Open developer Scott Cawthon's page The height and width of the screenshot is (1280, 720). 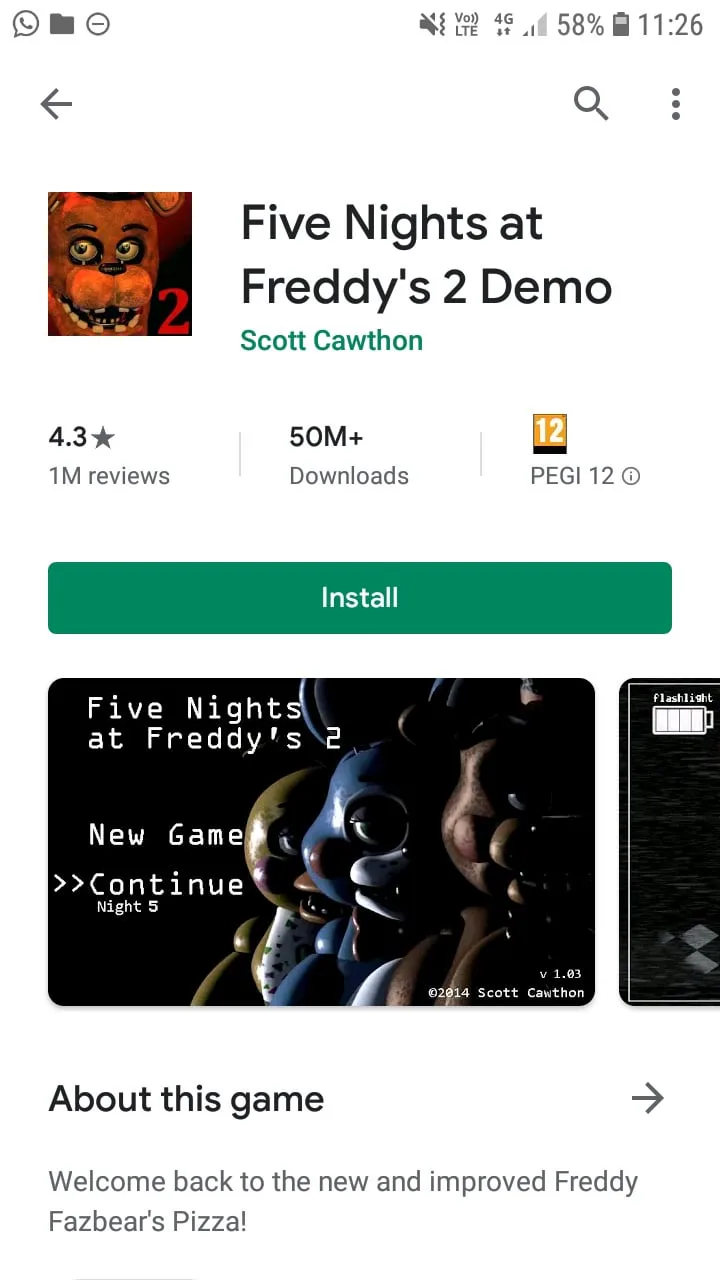[x=331, y=340]
